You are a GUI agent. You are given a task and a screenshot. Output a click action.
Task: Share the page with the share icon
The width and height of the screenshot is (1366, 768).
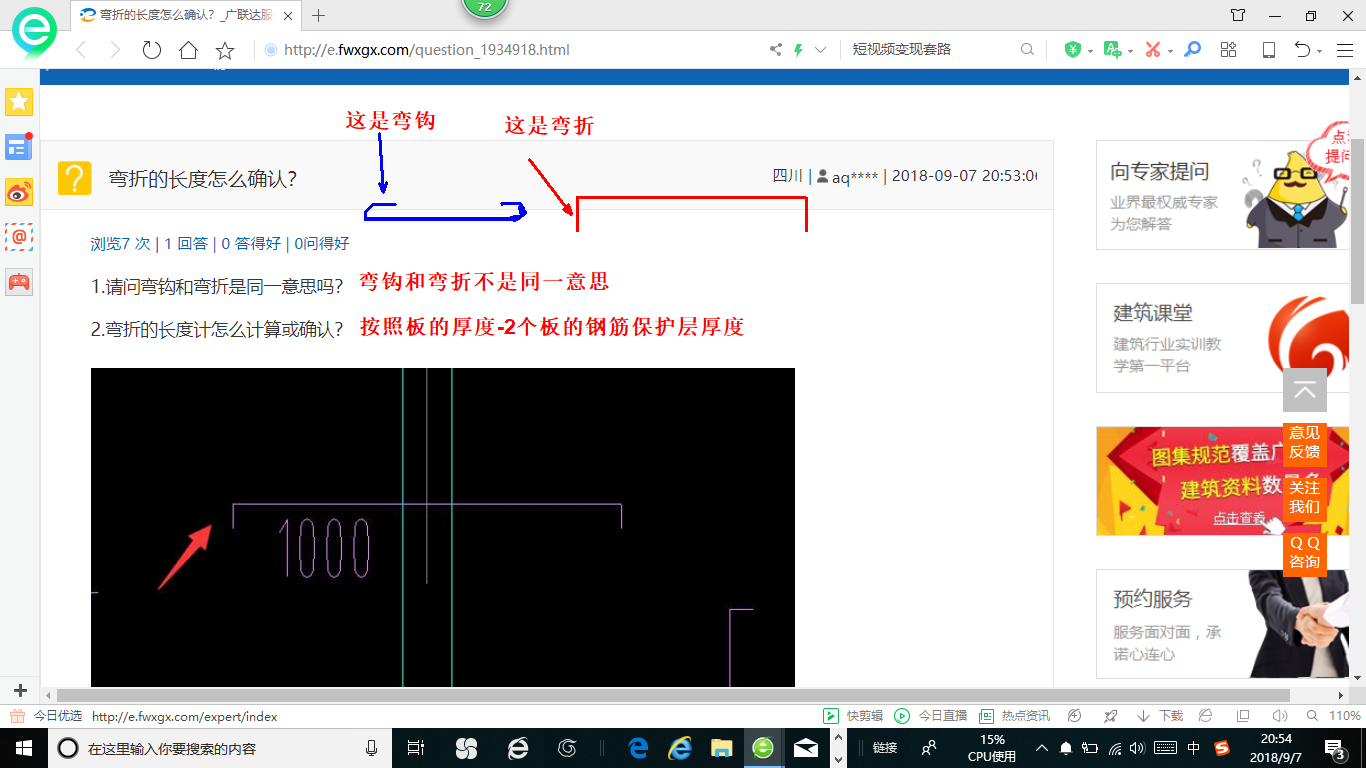pos(775,50)
